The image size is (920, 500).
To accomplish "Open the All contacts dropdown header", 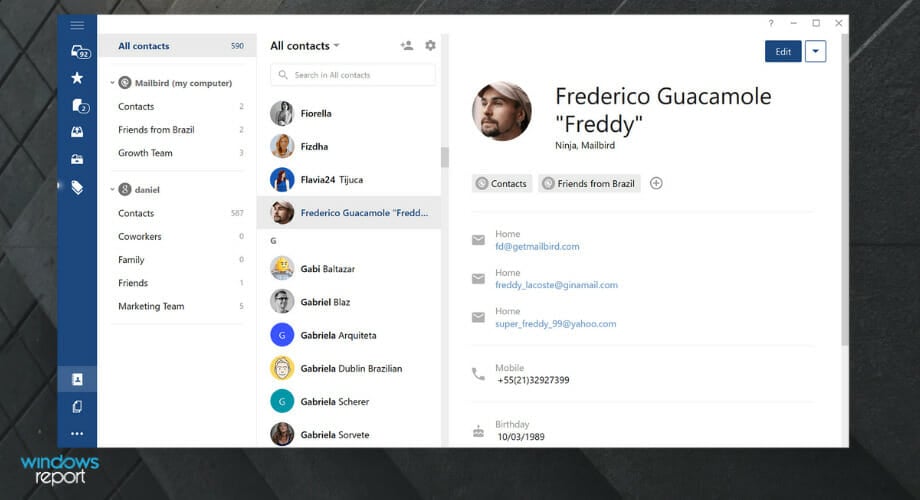I will pos(305,45).
